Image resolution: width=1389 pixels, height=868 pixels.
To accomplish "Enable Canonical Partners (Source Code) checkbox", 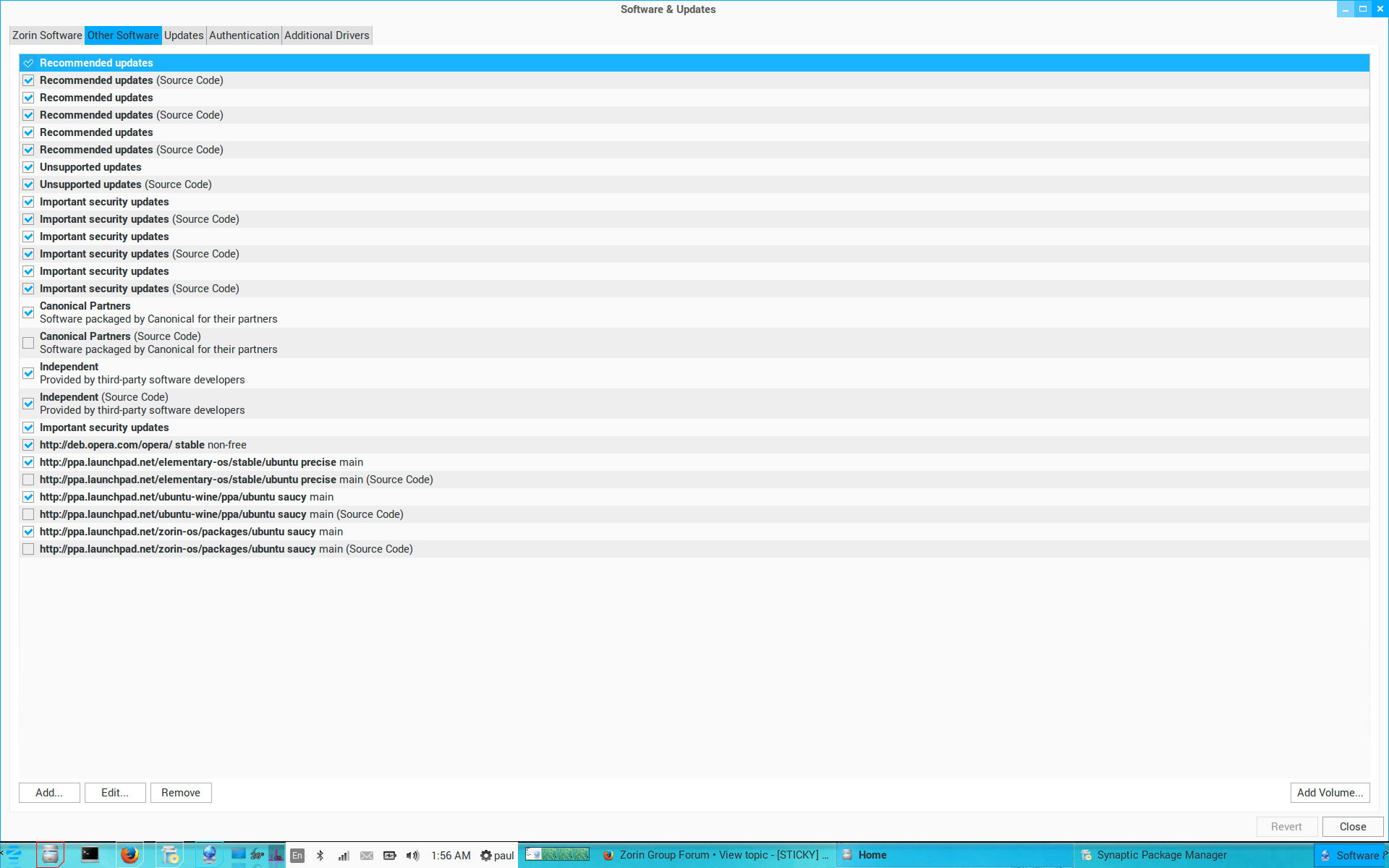I will 28,343.
